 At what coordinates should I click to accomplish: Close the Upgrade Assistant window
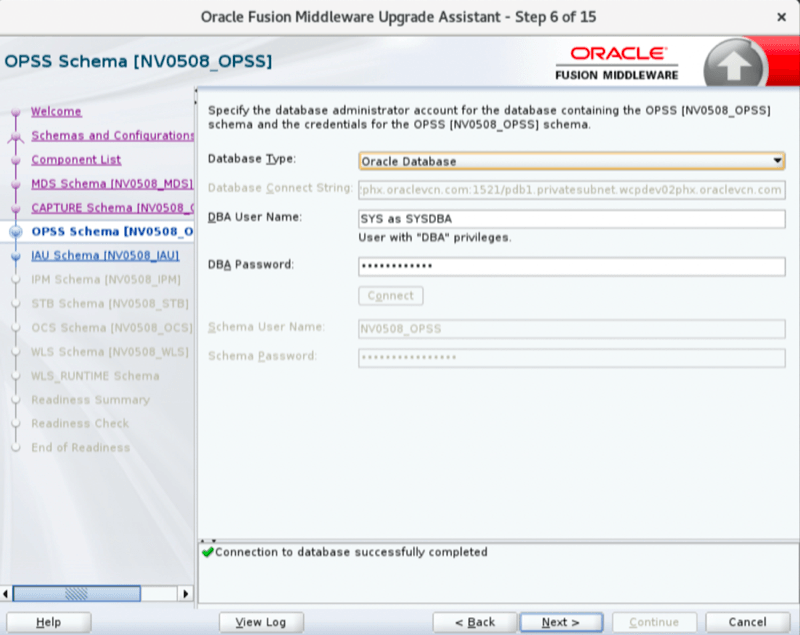pos(781,17)
